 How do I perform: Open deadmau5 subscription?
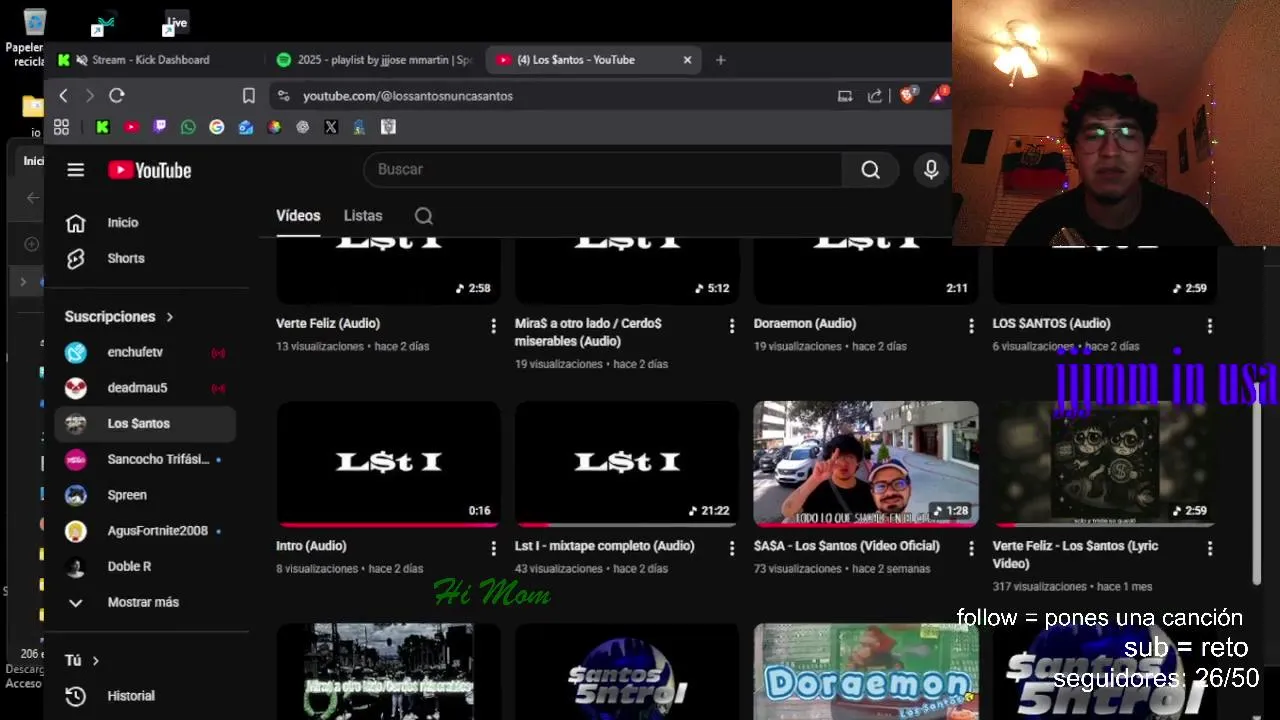tap(145, 388)
